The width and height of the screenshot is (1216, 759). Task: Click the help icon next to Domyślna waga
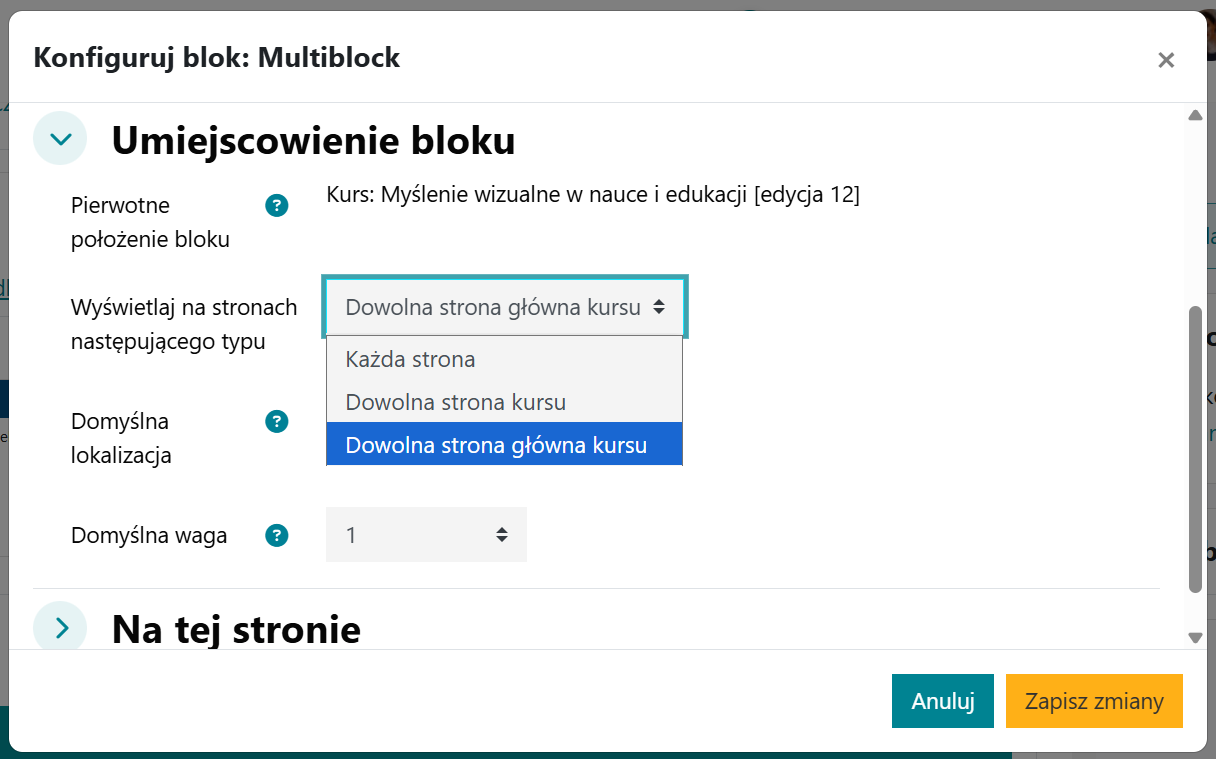point(276,535)
